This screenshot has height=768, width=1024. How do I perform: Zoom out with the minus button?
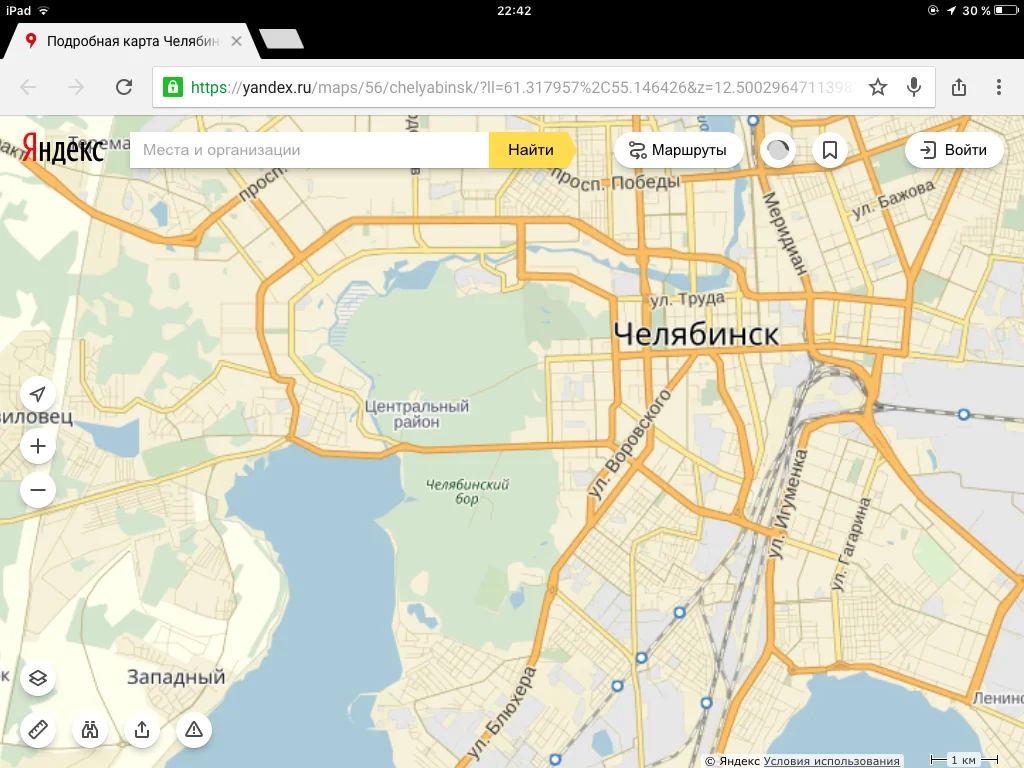pyautogui.click(x=38, y=490)
